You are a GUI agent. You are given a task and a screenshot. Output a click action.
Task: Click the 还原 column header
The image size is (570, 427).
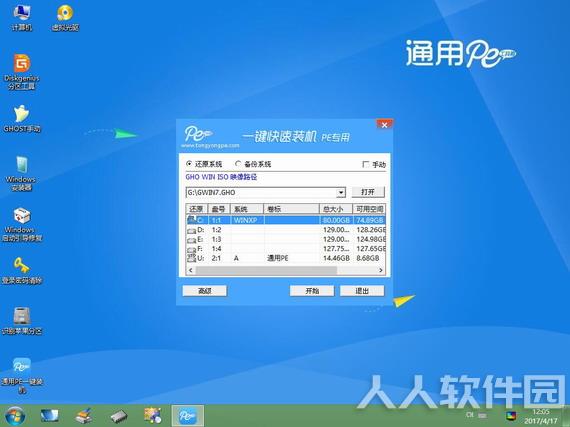196,209
